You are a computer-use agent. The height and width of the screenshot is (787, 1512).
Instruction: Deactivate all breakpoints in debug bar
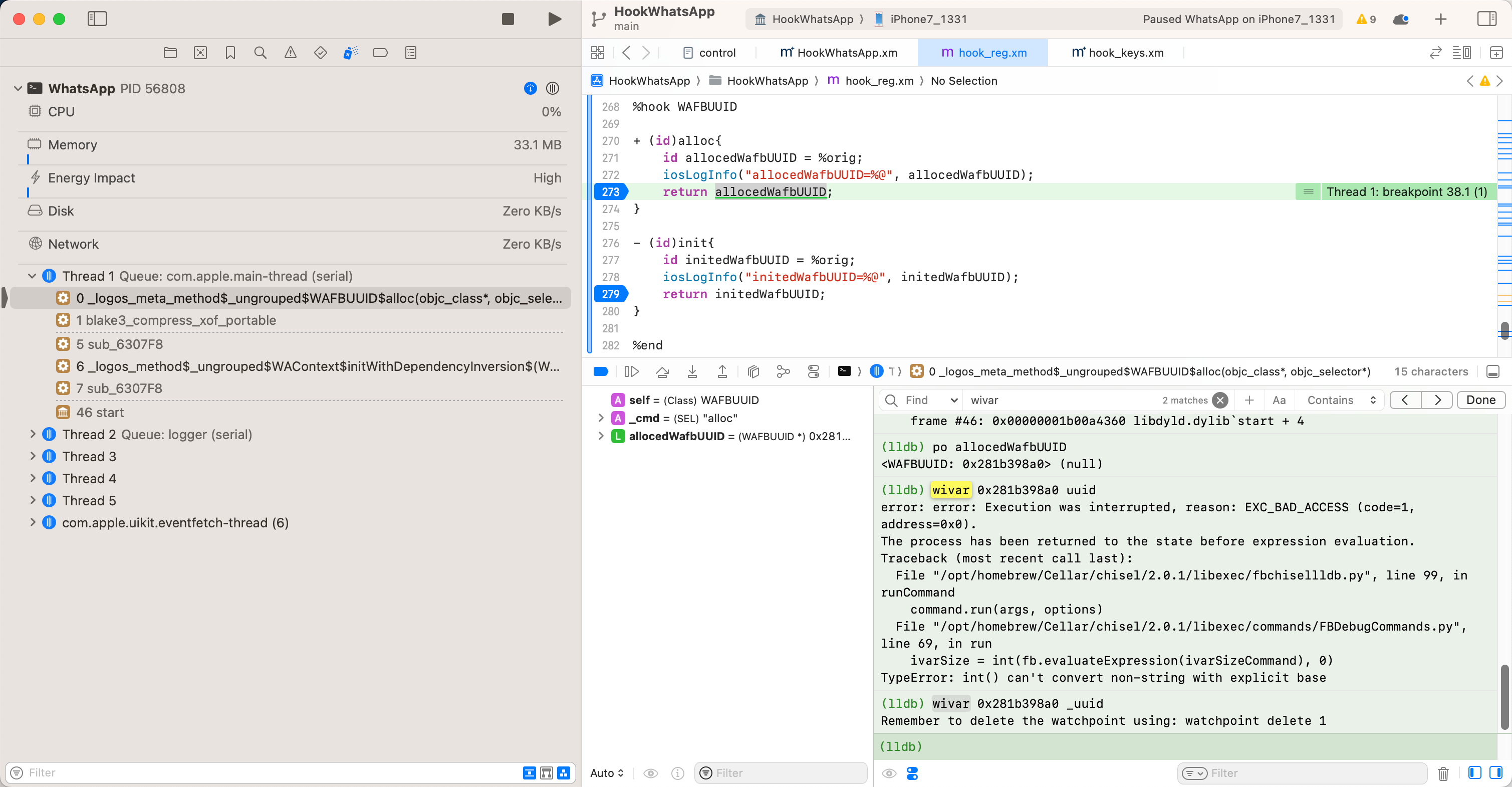pos(601,371)
